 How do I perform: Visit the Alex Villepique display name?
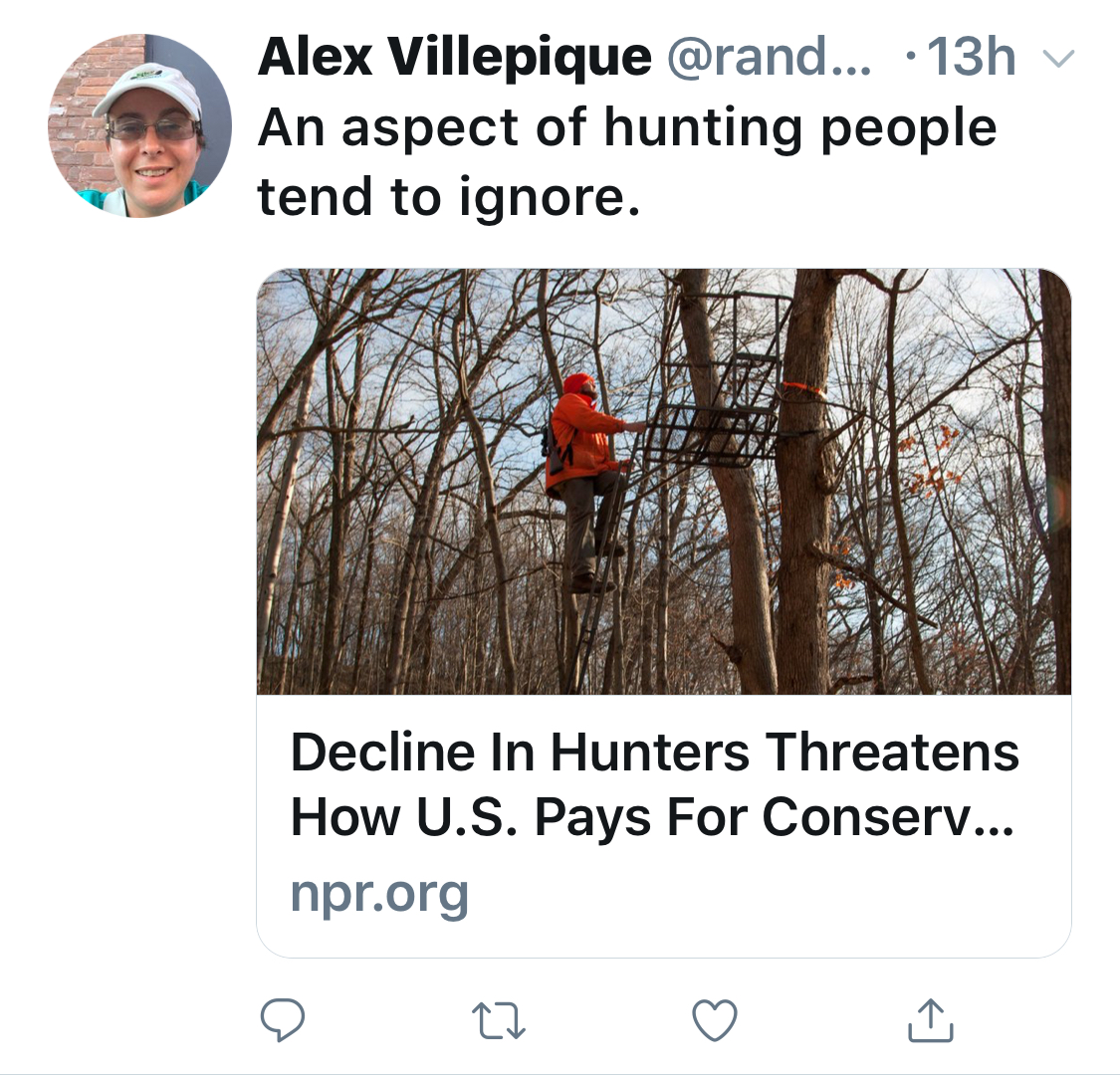[454, 58]
